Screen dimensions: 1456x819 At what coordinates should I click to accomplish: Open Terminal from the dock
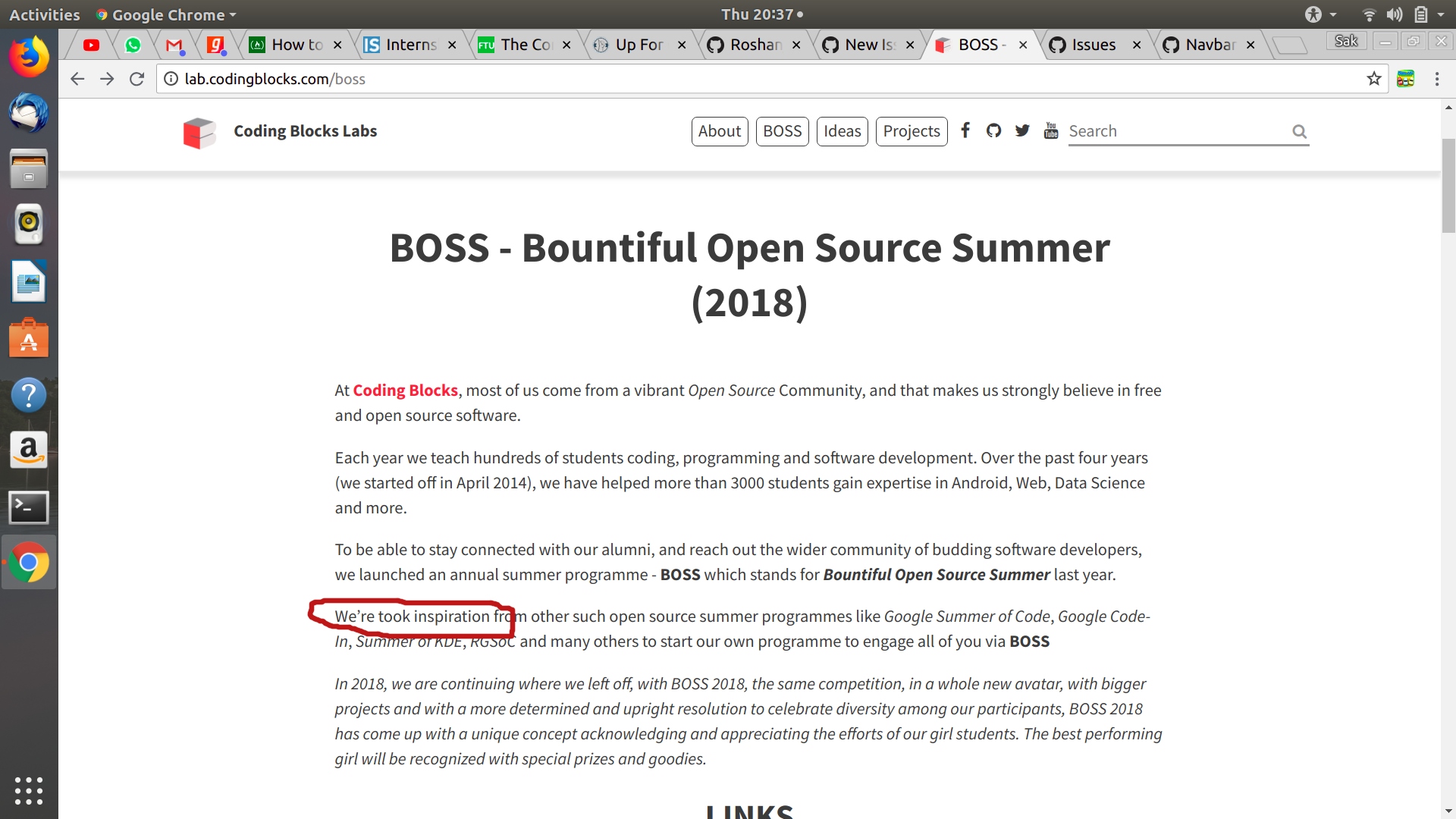point(29,507)
